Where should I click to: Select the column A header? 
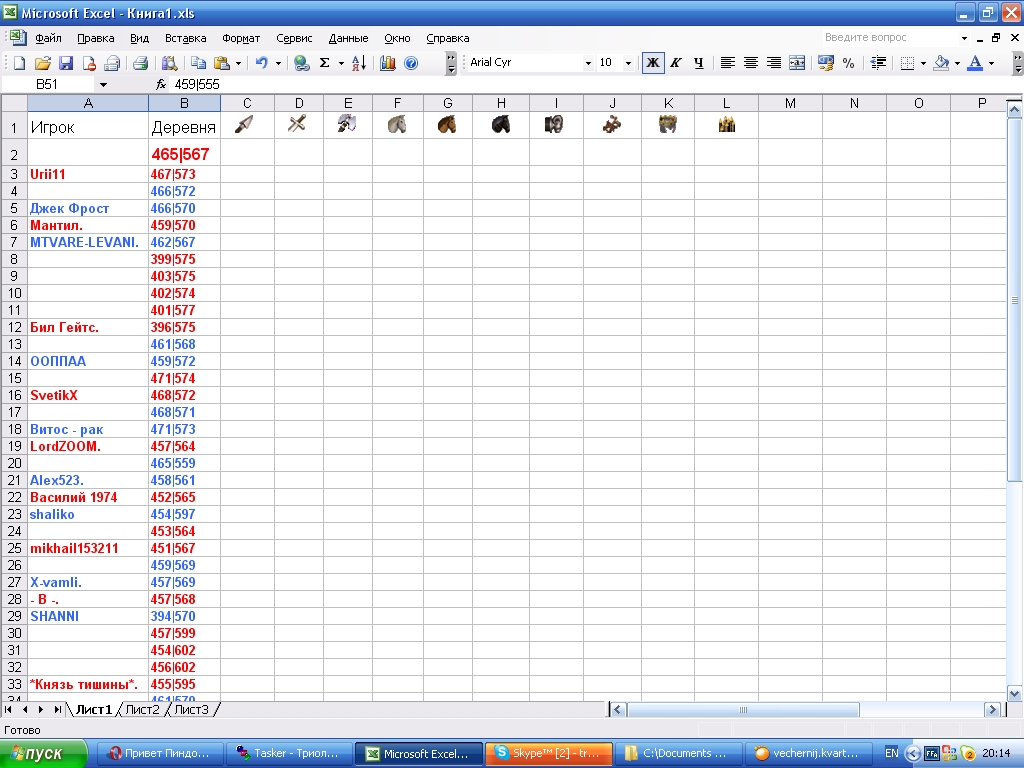pyautogui.click(x=88, y=103)
